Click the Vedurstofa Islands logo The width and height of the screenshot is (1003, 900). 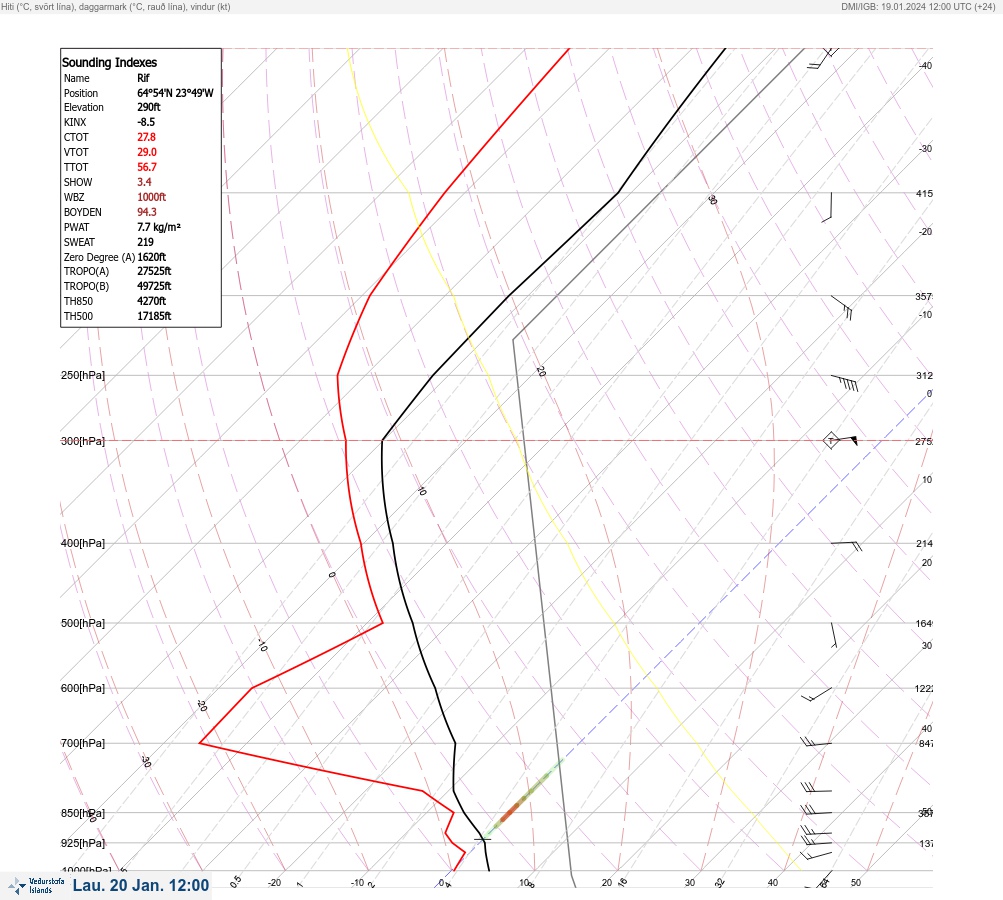36,885
